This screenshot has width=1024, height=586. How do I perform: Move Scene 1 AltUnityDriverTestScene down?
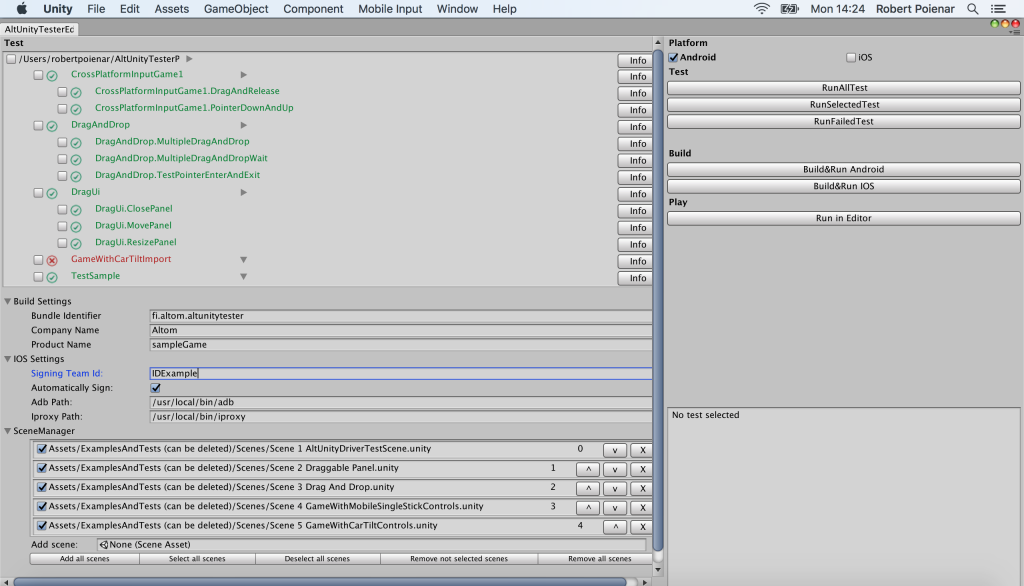click(615, 449)
